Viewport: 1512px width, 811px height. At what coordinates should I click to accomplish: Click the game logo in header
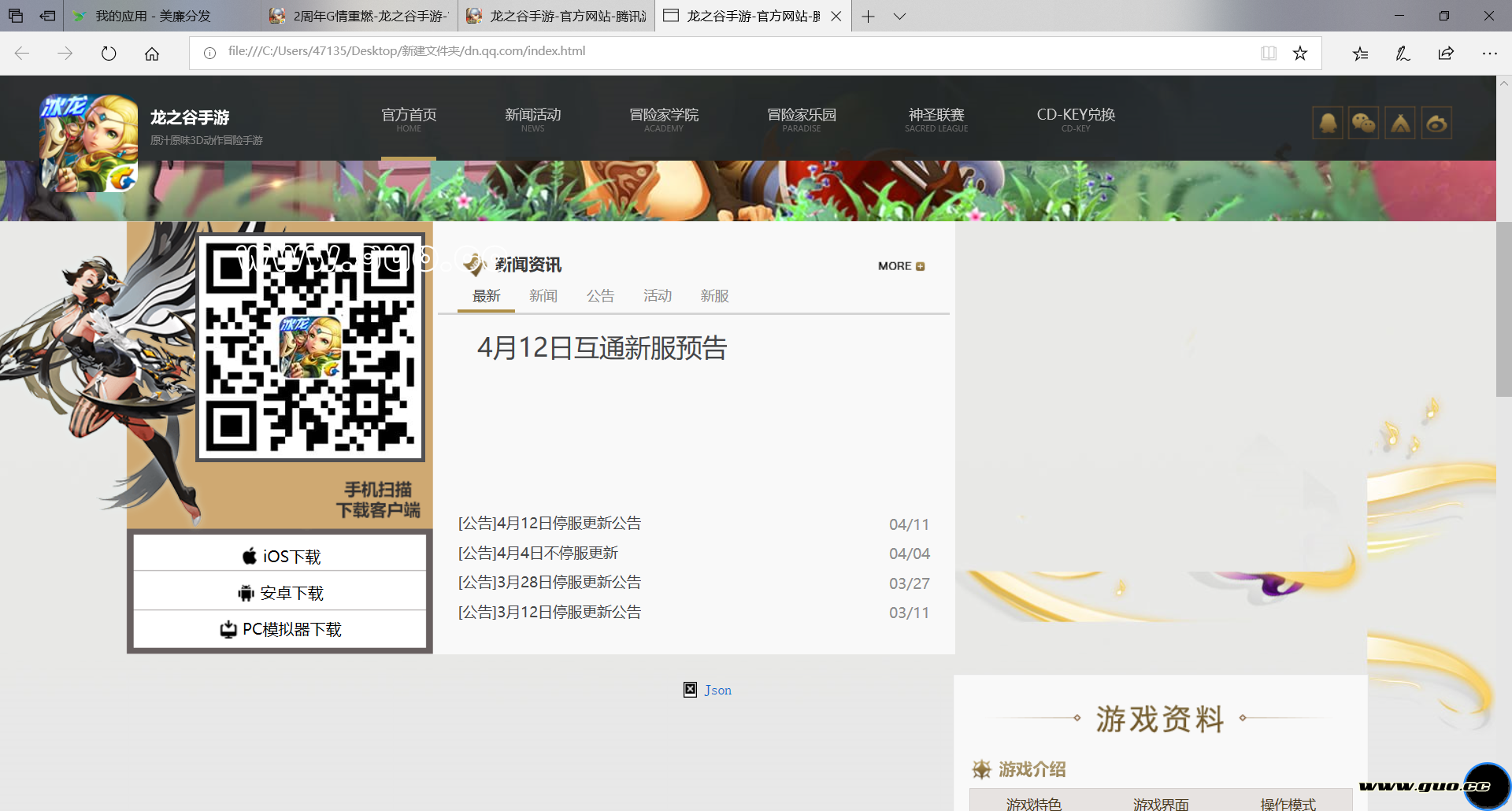89,143
